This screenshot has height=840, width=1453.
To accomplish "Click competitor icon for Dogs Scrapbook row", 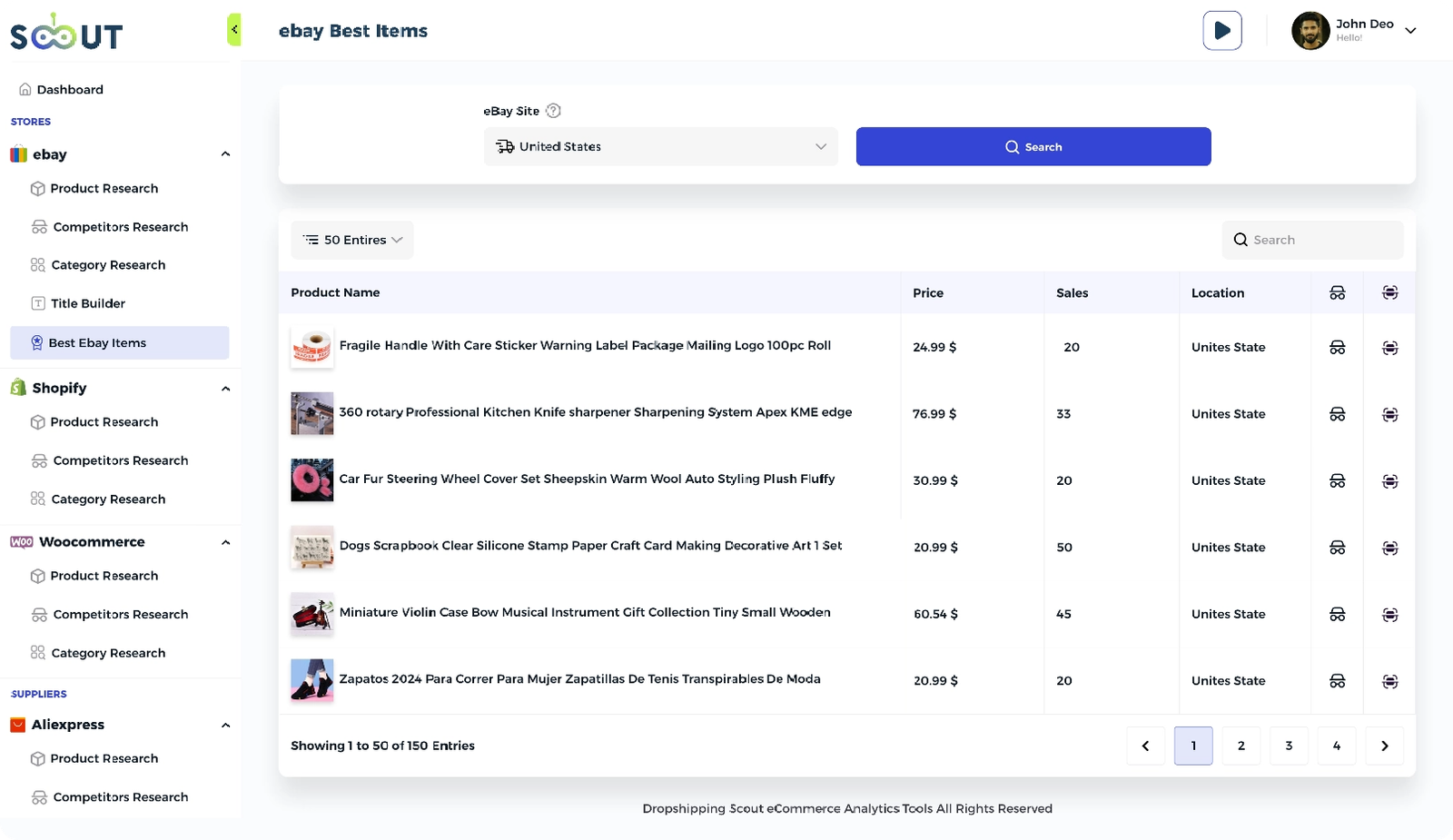I will click(1337, 548).
